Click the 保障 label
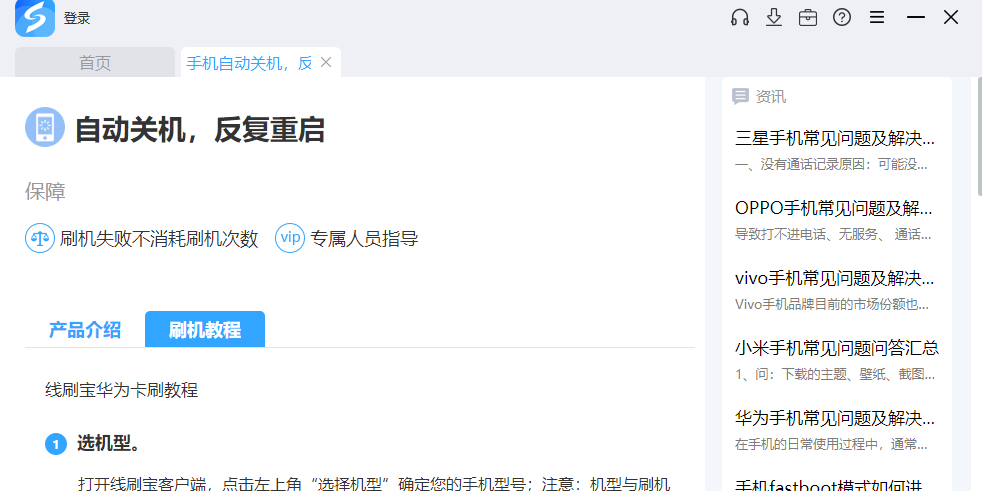Viewport: 982px width, 491px height. tap(45, 192)
